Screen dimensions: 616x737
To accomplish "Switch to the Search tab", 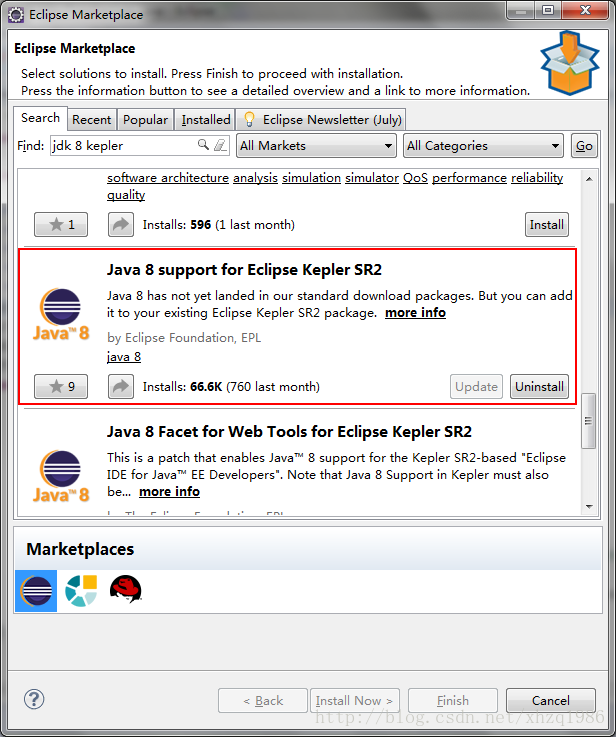I will [40, 118].
